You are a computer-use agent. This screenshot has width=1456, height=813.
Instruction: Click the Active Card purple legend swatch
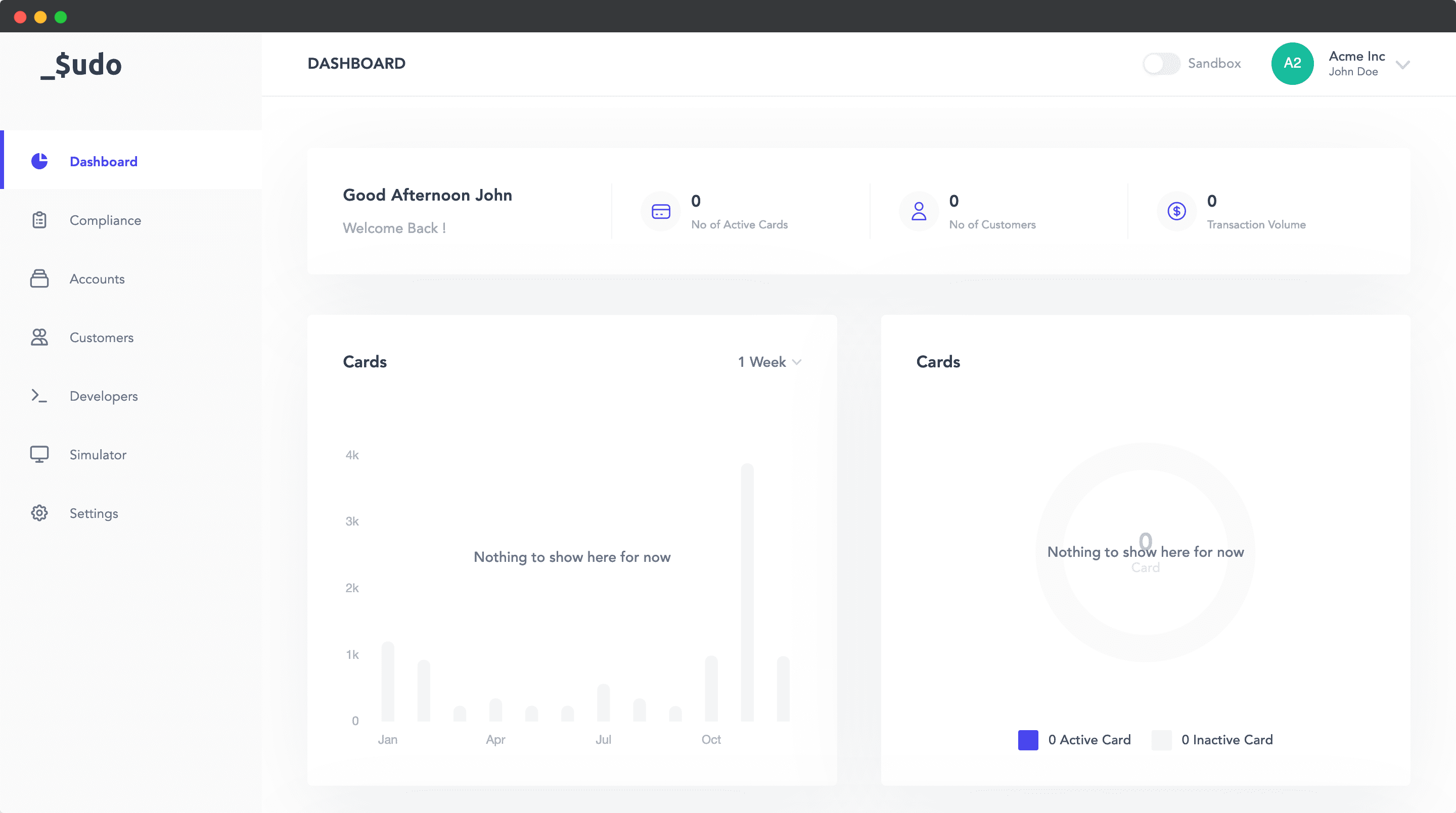[x=1028, y=740]
